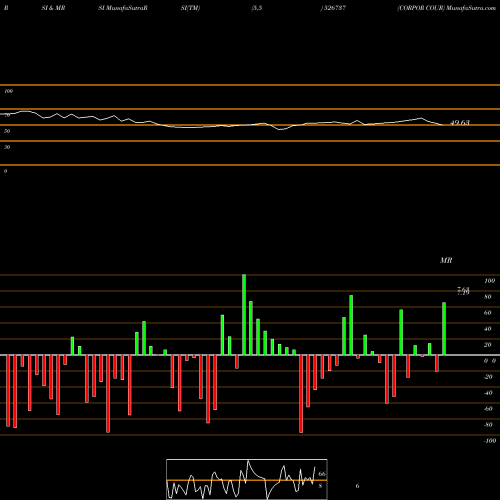Click the RSI axis label 50
The image size is (500, 500).
click(7, 131)
